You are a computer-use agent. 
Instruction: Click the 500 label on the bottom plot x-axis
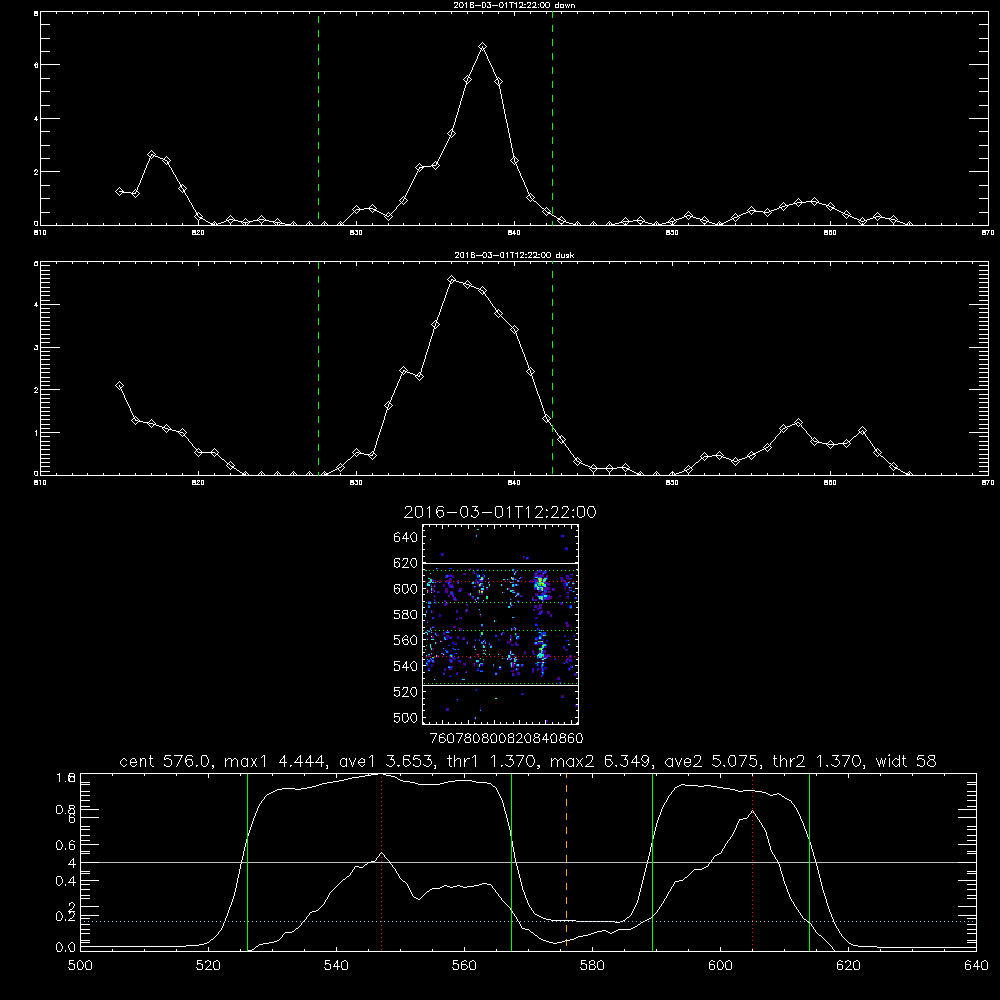point(80,966)
